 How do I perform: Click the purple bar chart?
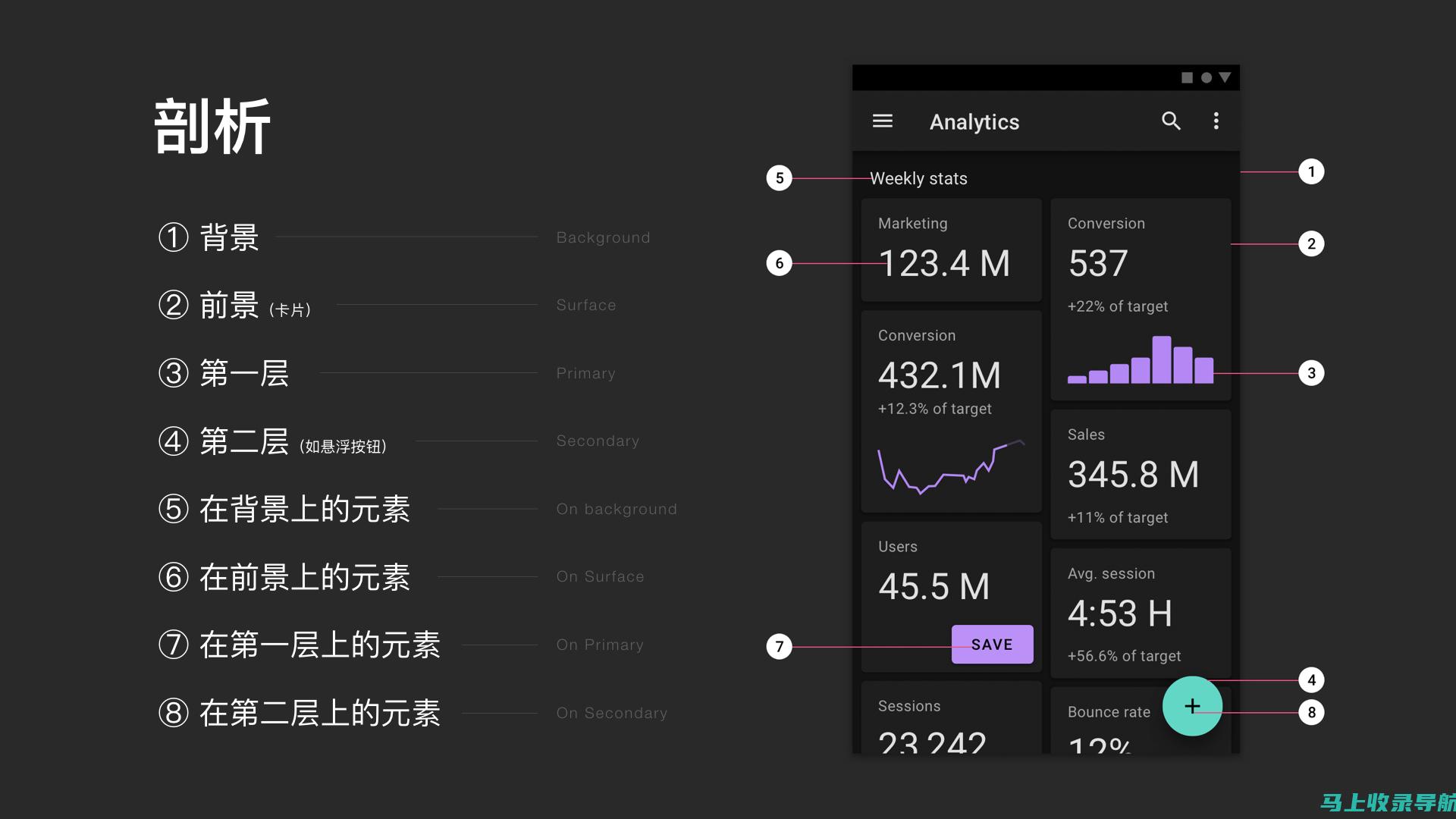1141,359
